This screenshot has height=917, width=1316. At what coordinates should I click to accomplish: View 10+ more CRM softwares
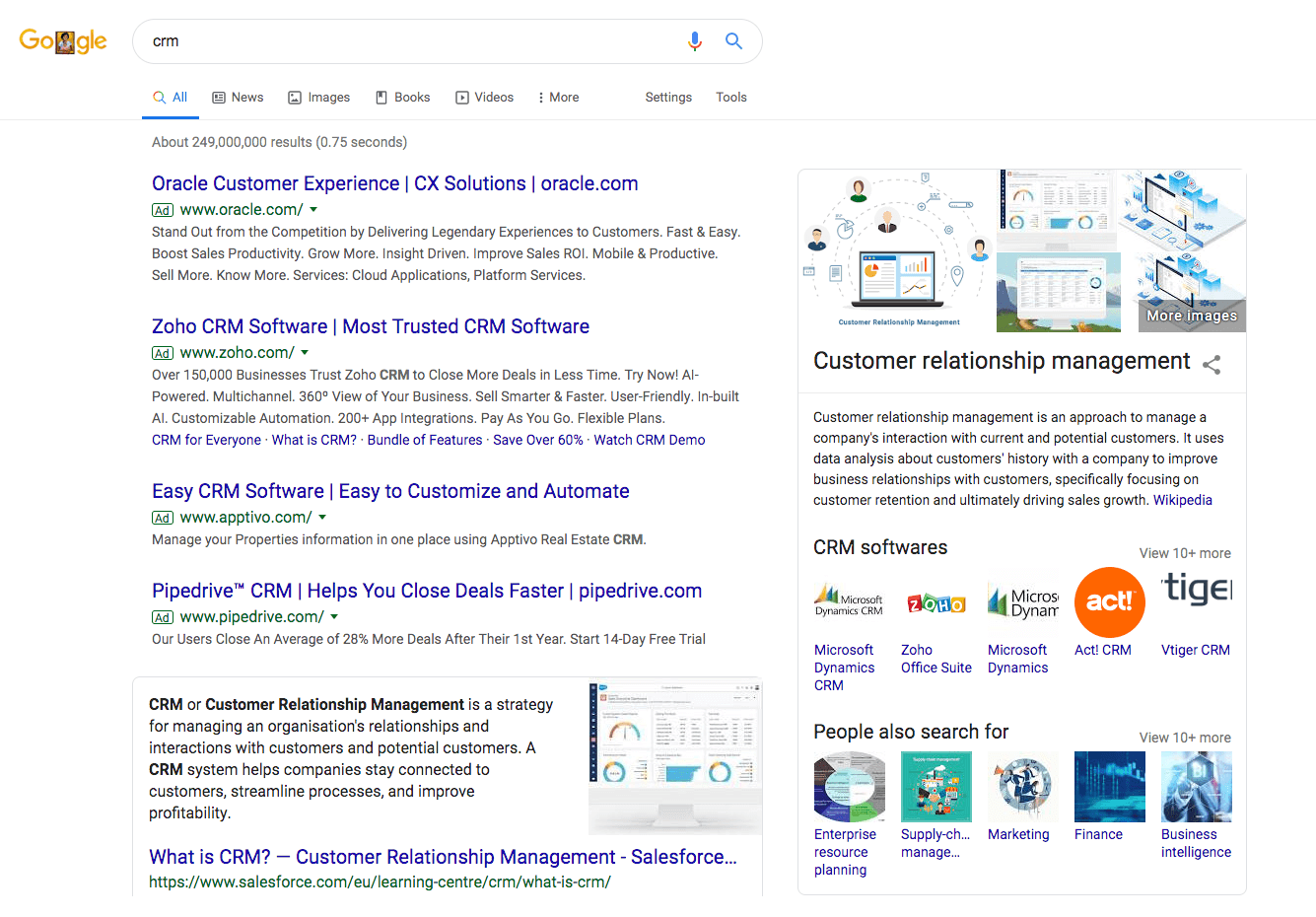pos(1185,553)
